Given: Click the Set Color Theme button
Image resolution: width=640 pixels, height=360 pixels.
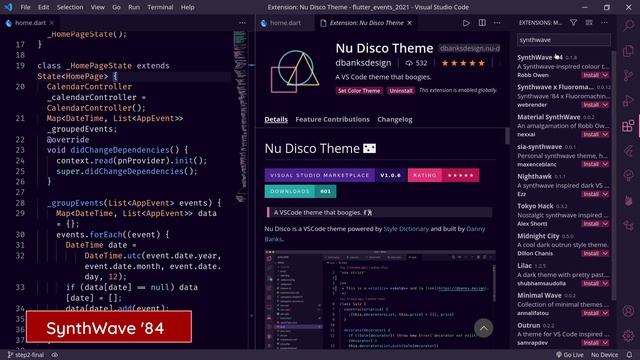Looking at the screenshot, I should click(x=359, y=91).
